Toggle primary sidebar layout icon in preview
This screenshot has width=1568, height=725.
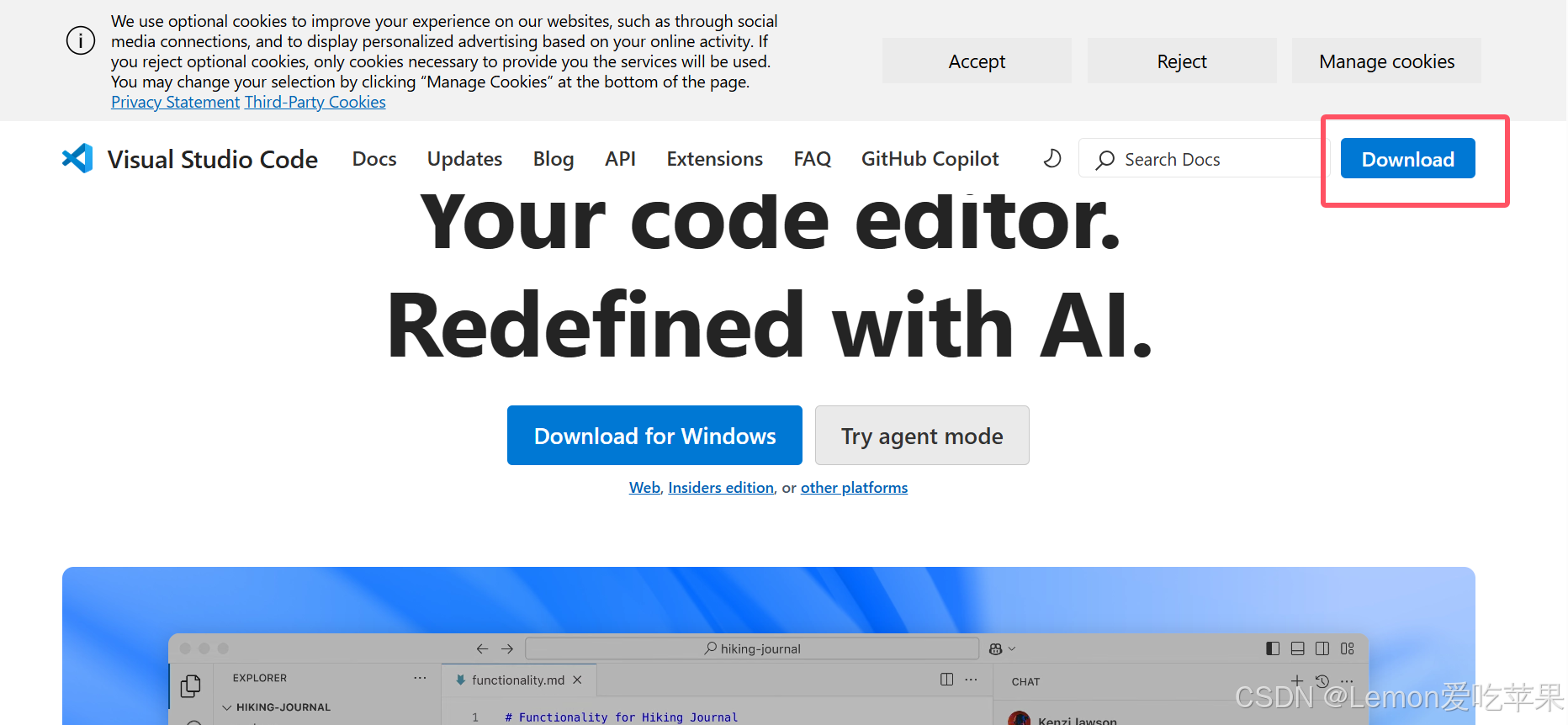(x=1273, y=648)
